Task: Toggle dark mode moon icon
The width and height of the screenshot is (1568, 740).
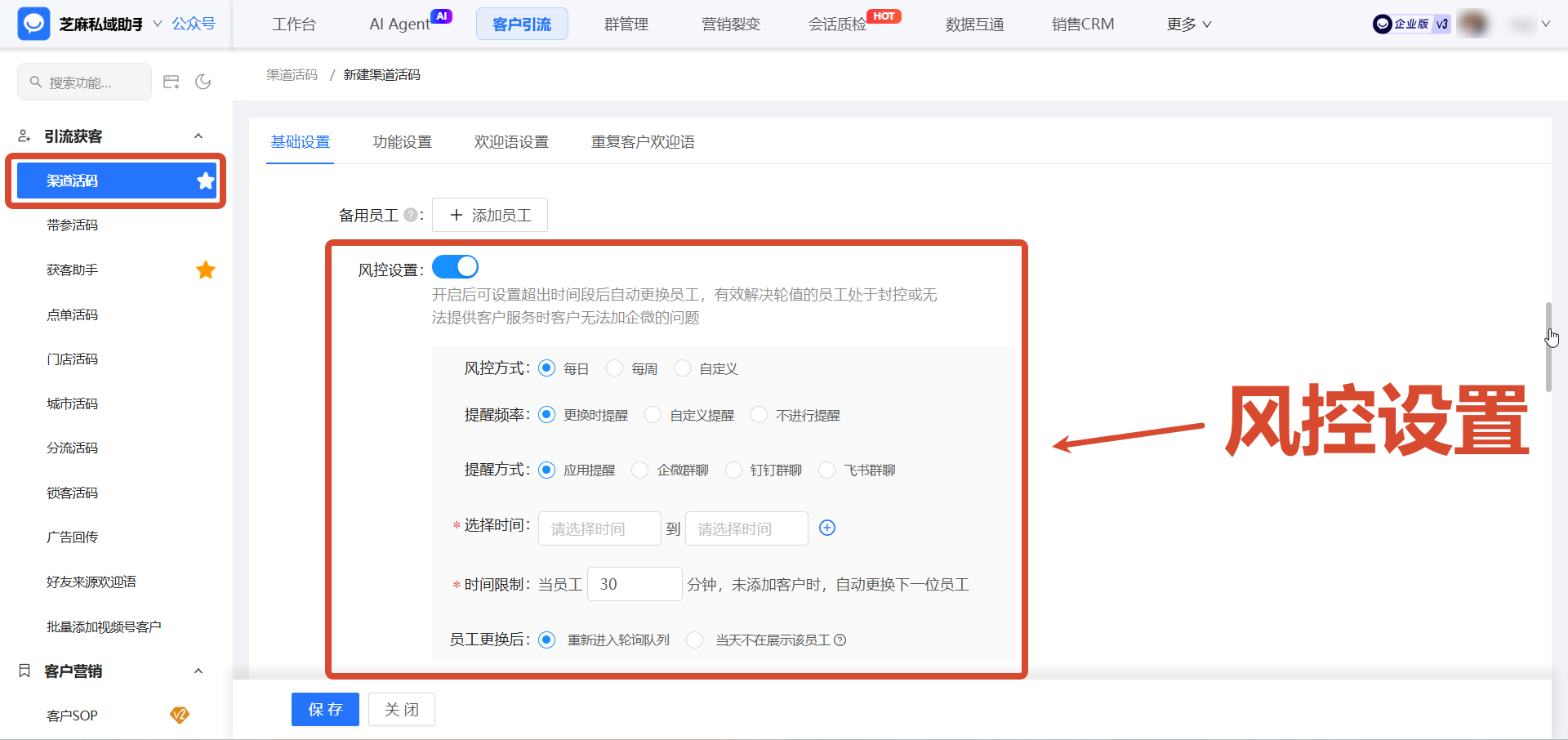Action: click(x=203, y=82)
